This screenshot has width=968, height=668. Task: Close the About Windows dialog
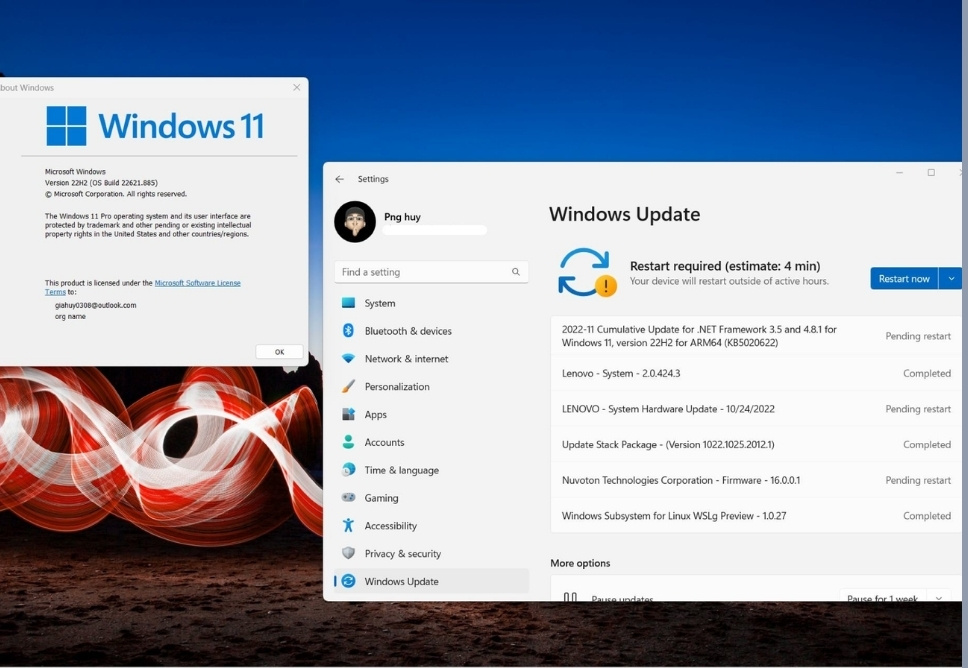tap(297, 88)
